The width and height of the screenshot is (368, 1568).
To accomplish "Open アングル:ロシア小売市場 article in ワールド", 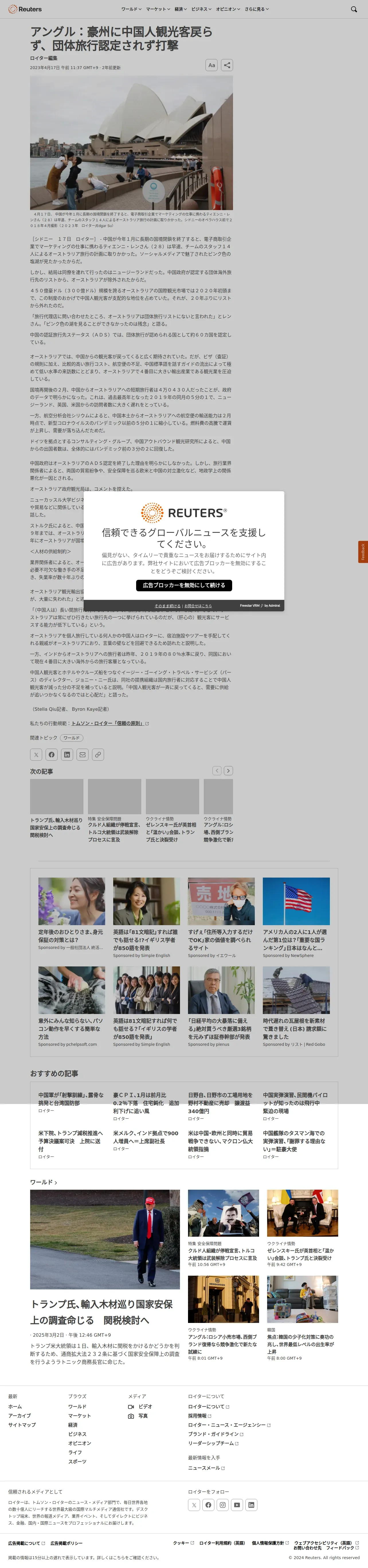I will coord(223,1344).
